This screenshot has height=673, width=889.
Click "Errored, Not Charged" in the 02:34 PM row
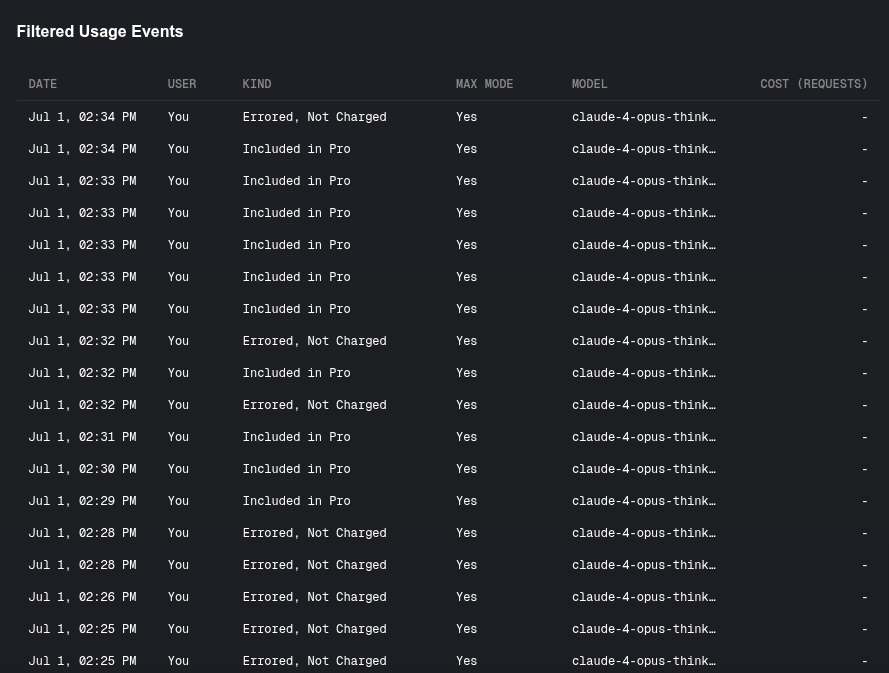point(315,117)
